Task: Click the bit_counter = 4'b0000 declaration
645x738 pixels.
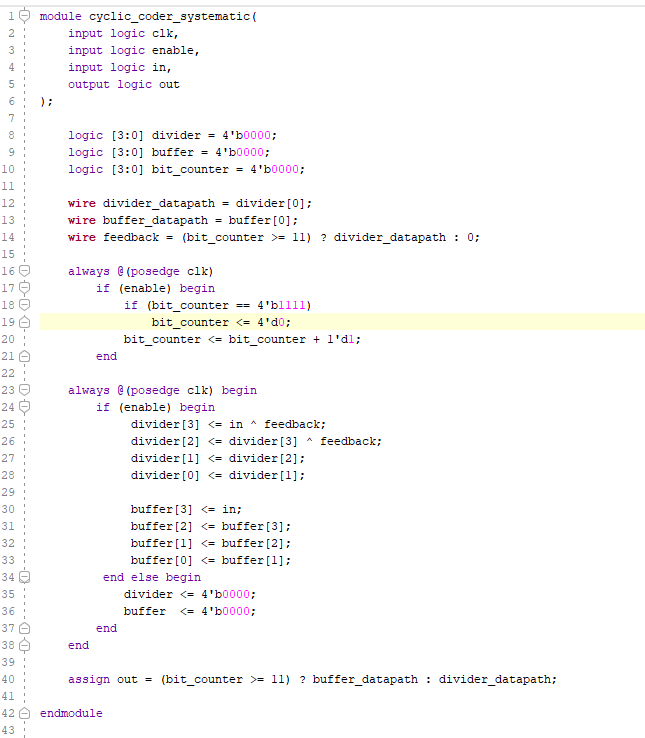Action: (x=186, y=169)
